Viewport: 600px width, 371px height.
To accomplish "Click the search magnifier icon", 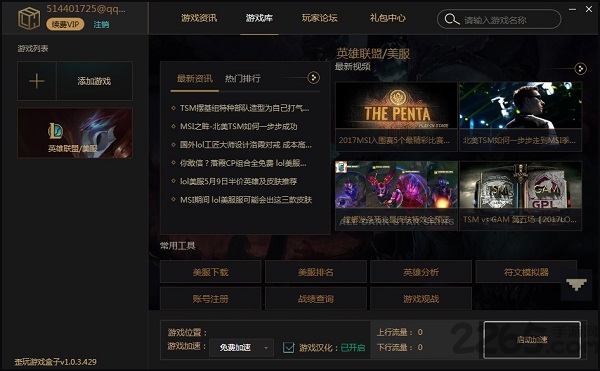I will (x=452, y=20).
